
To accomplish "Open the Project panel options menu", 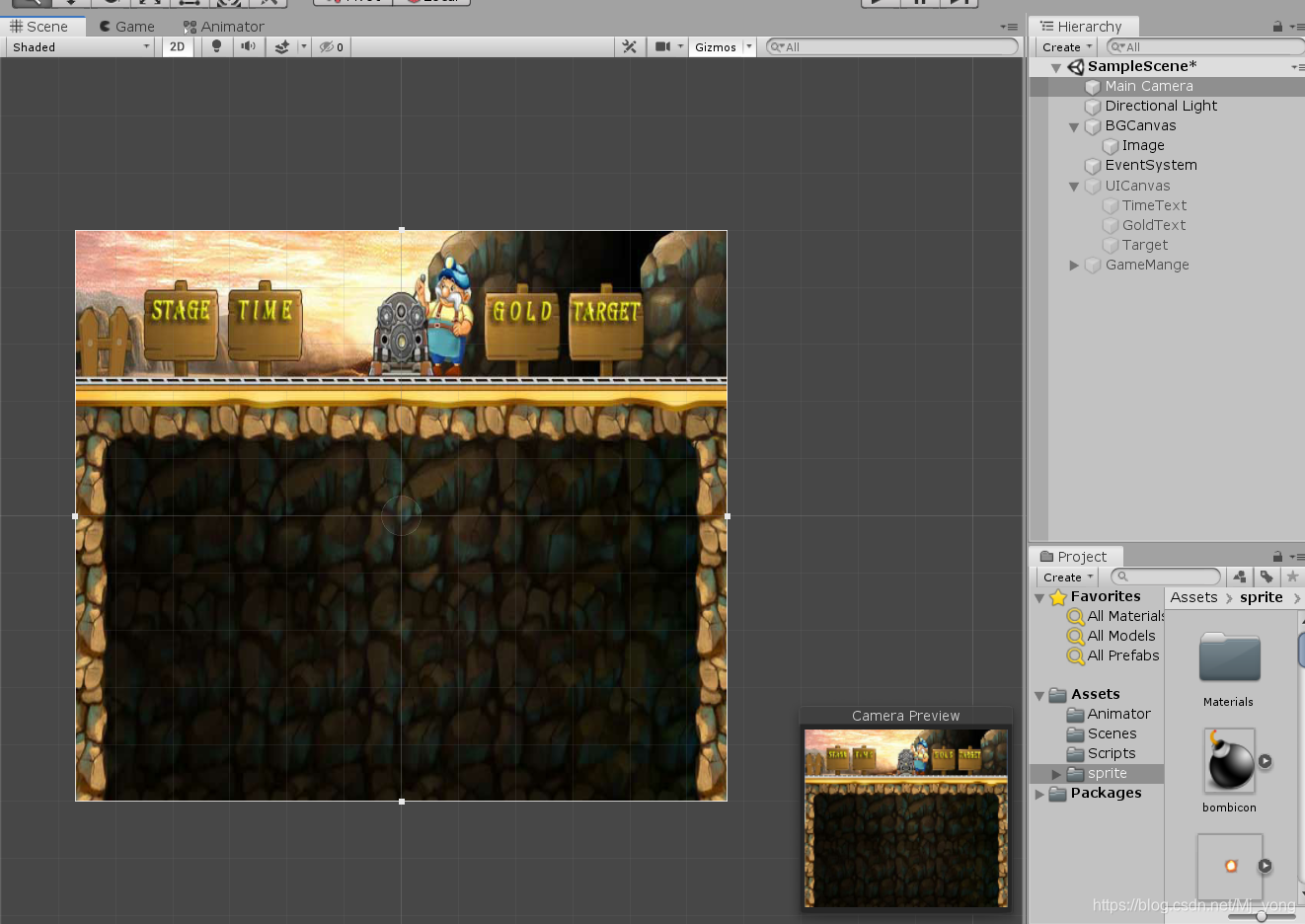I will 1296,557.
